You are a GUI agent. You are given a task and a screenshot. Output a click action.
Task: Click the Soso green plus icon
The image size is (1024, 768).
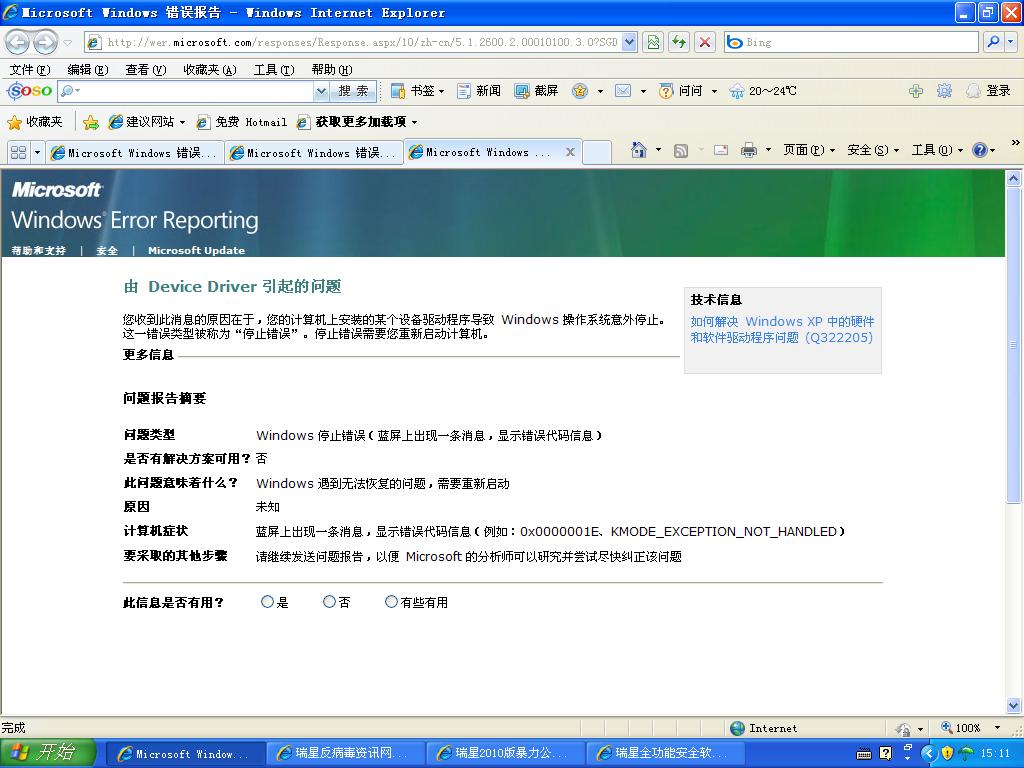pos(916,91)
